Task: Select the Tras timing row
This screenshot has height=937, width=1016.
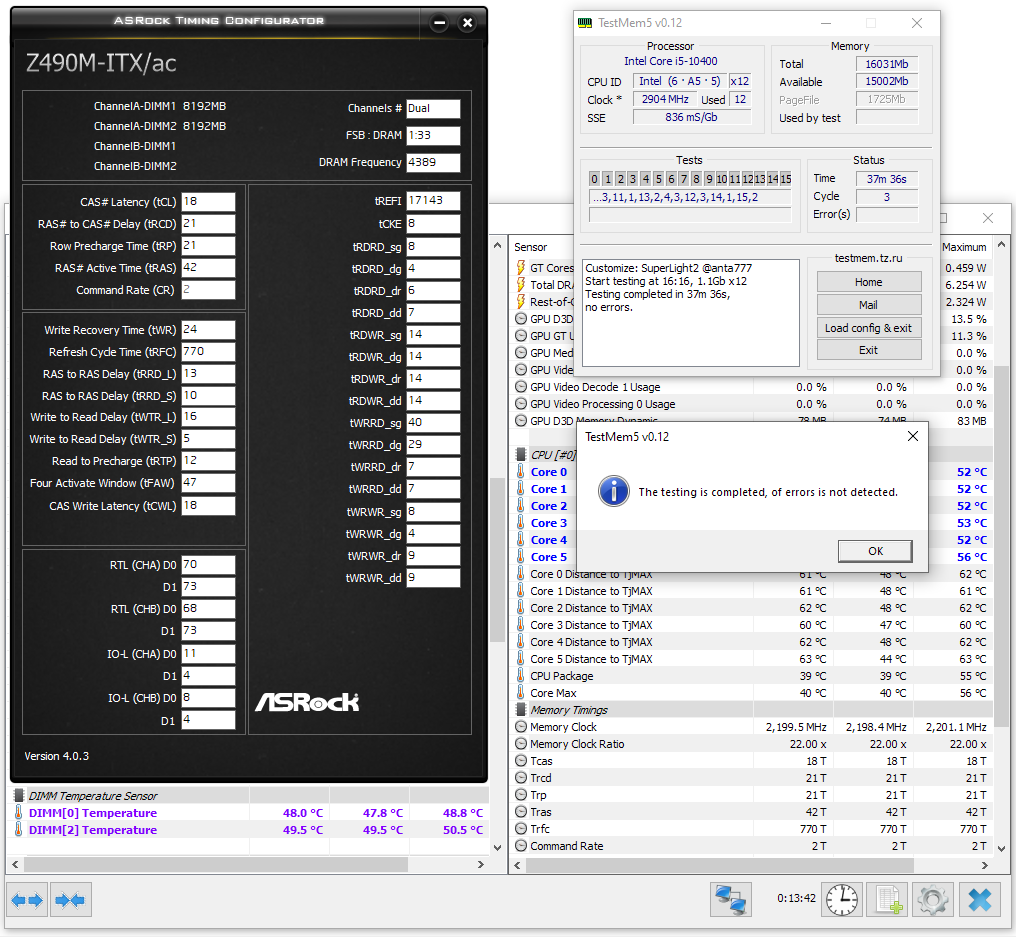Action: pos(752,812)
